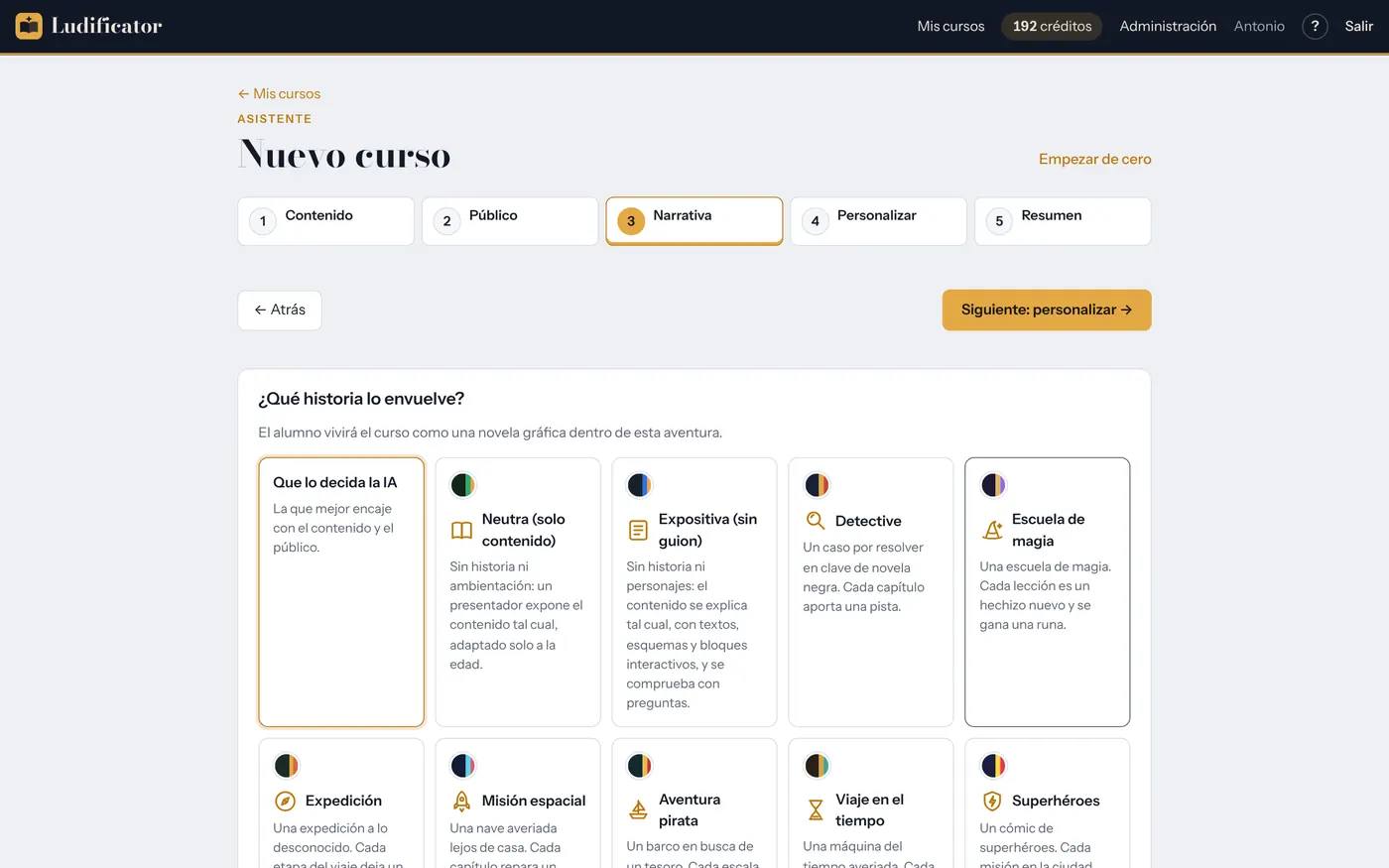Click the palette circle on Superhéroes card
This screenshot has width=1389, height=868.
(993, 766)
